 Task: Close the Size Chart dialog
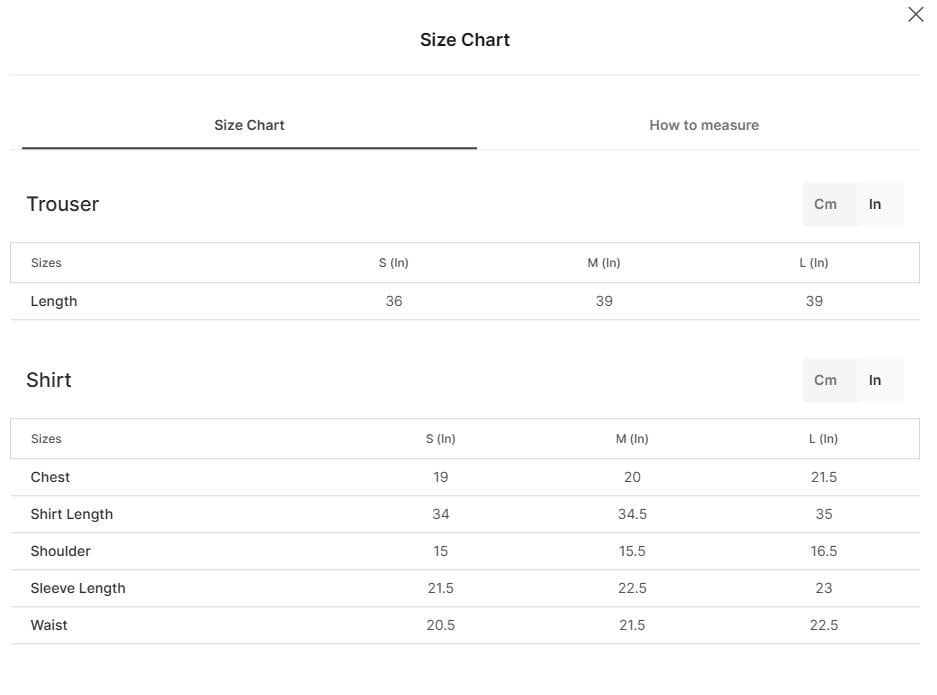click(x=915, y=14)
